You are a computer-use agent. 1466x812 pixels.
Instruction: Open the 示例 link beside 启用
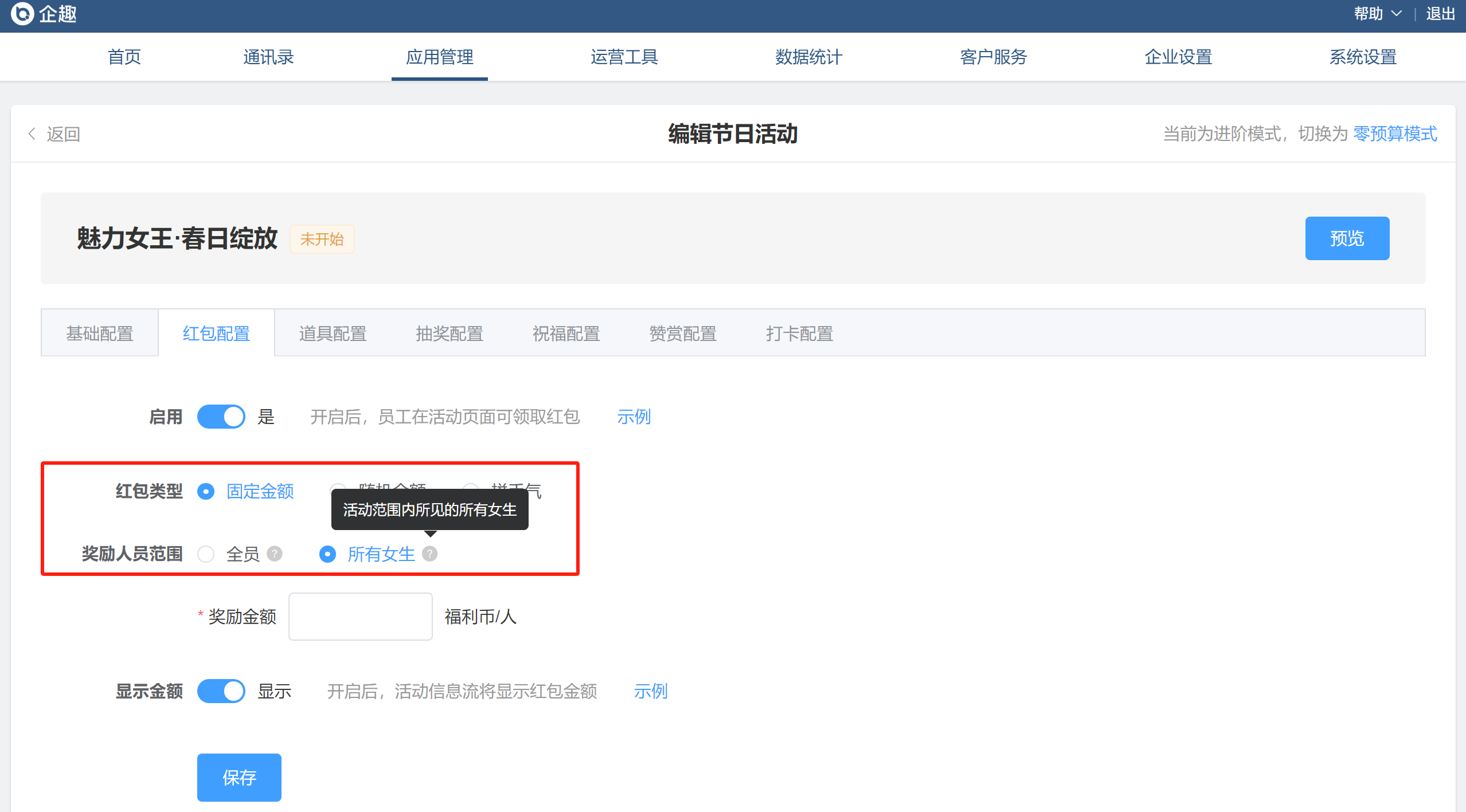click(x=634, y=417)
